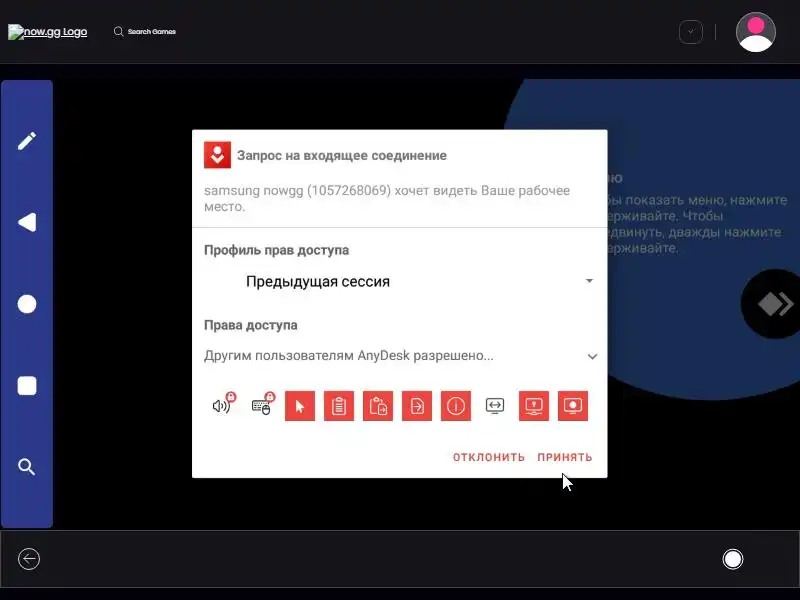Click the Профиль прав доступа heading
Image resolution: width=800 pixels, height=600 pixels.
point(277,250)
